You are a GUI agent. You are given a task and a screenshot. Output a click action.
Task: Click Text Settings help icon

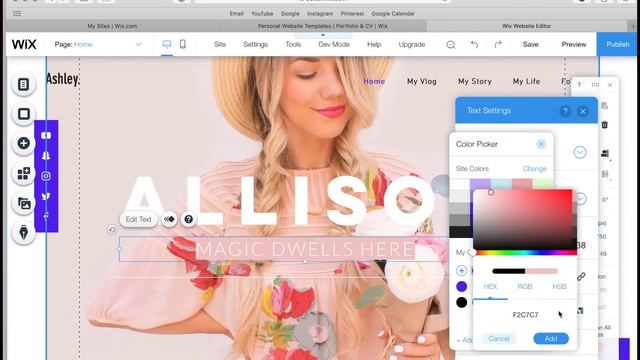coord(565,111)
